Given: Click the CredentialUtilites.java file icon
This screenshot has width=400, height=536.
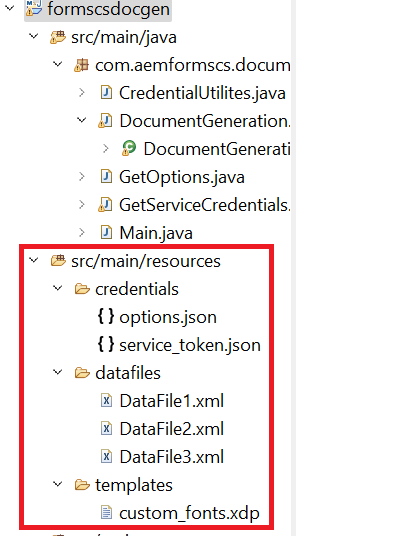Looking at the screenshot, I should point(106,93).
